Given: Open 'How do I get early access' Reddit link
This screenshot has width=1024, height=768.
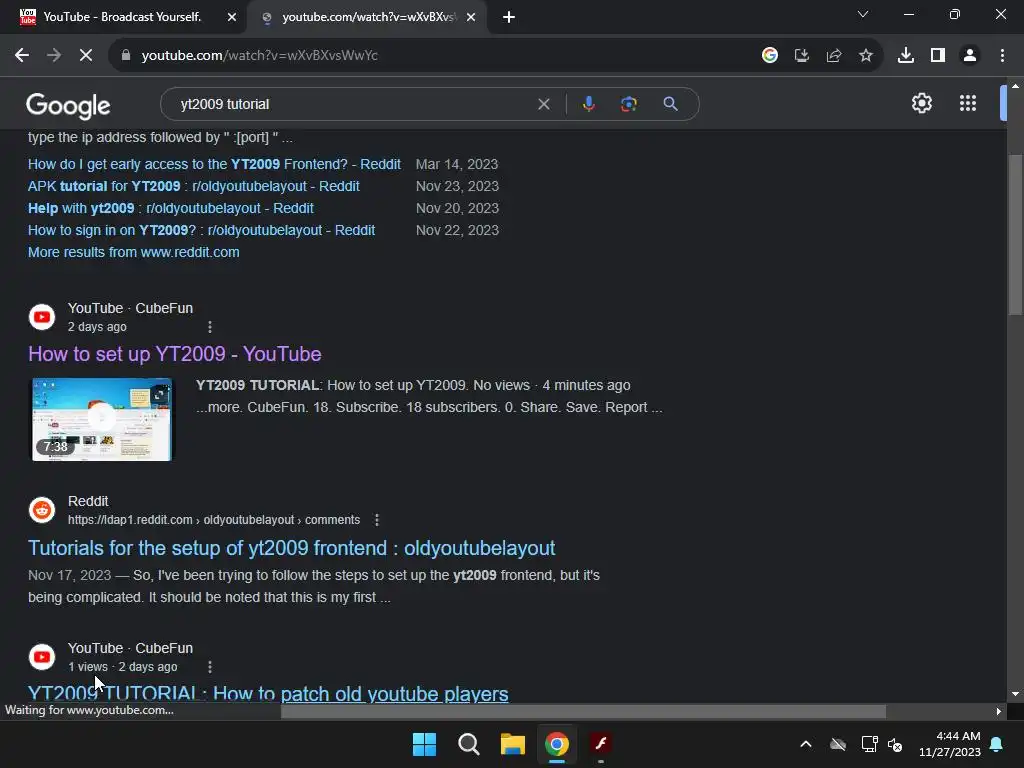Looking at the screenshot, I should [x=214, y=164].
